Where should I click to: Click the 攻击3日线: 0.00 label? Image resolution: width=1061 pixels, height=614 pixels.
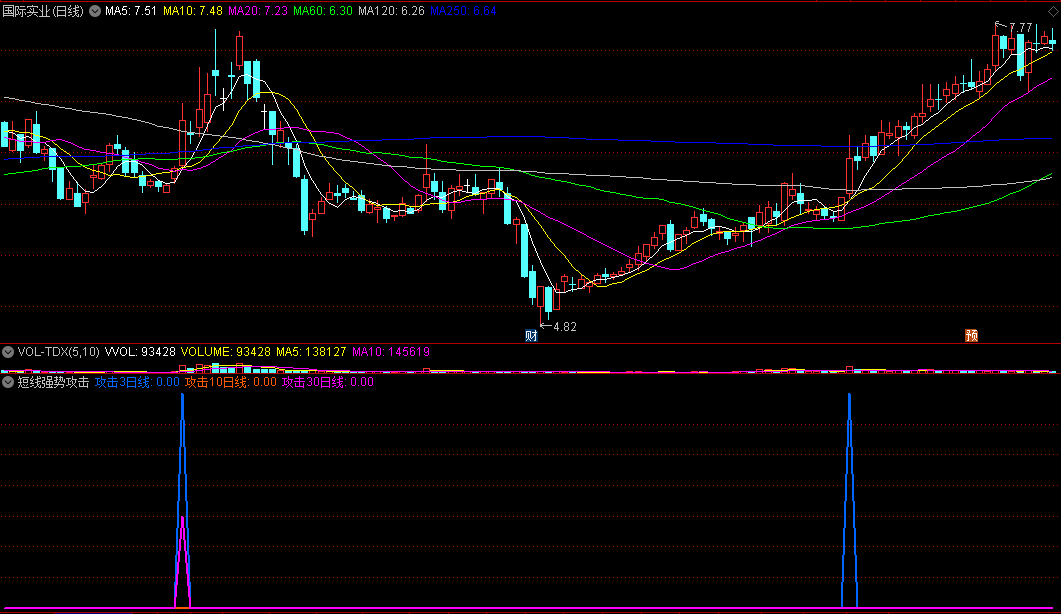tap(137, 382)
